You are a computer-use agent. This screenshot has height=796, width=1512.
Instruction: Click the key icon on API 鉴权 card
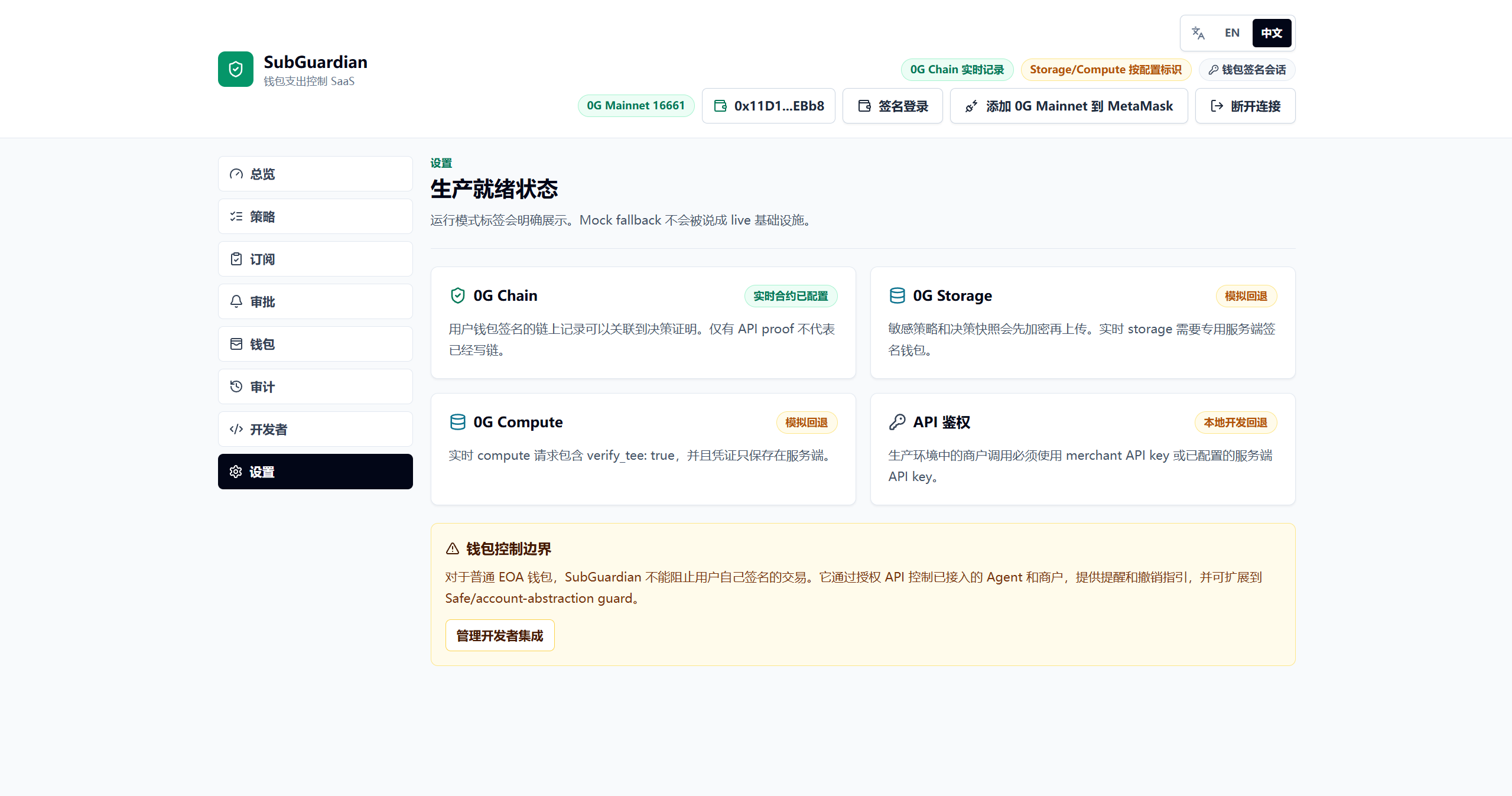click(x=897, y=422)
